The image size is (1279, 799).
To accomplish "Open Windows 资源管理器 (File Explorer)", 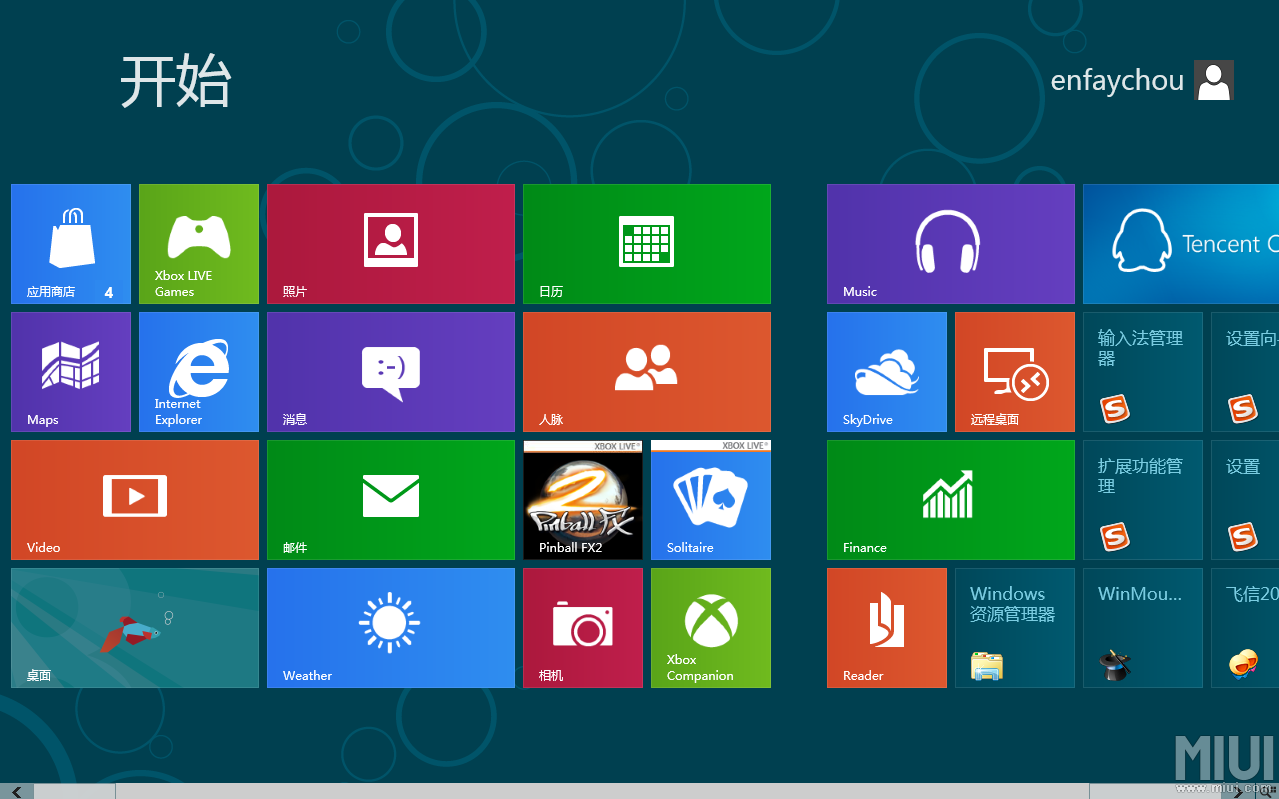I will coord(1014,627).
